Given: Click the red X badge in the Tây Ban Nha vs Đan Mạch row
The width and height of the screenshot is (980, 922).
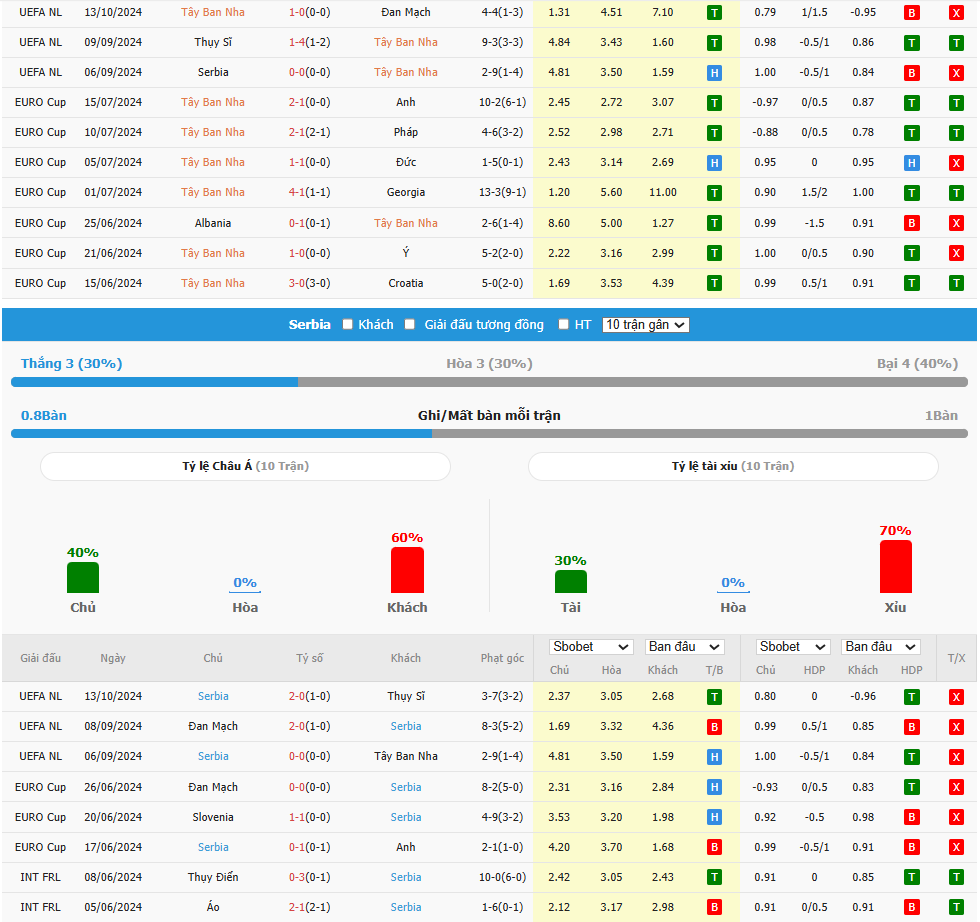Looking at the screenshot, I should 956,13.
